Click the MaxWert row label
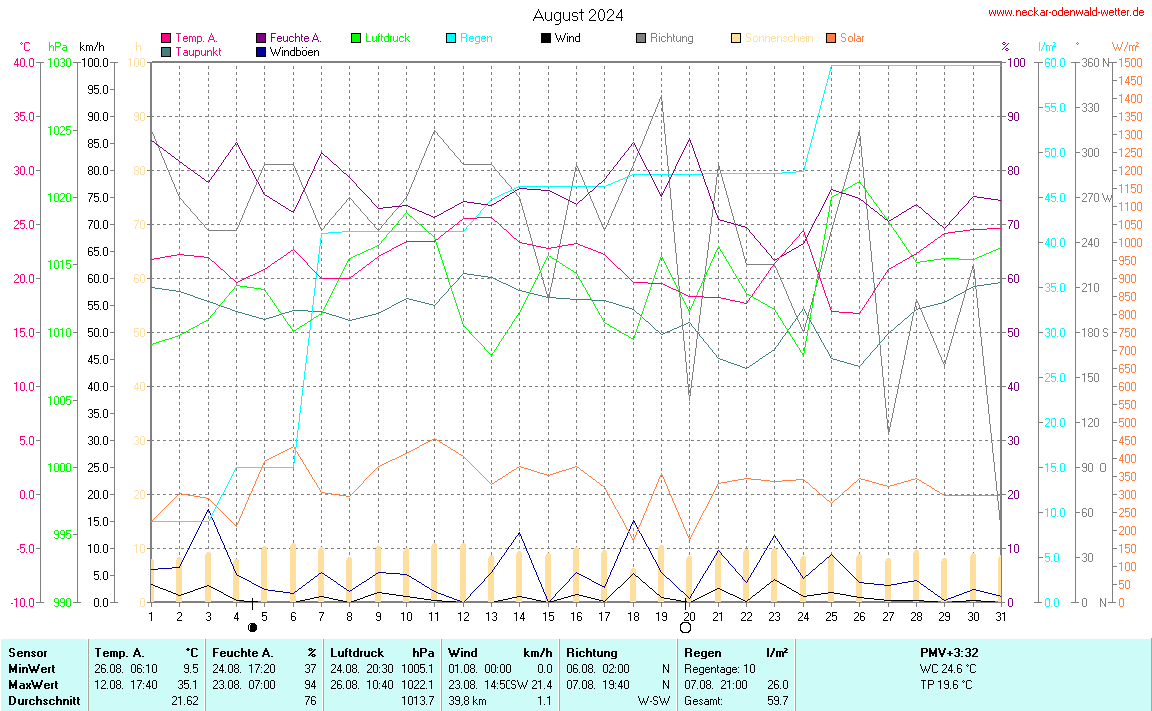1152x711 pixels. tap(29, 685)
